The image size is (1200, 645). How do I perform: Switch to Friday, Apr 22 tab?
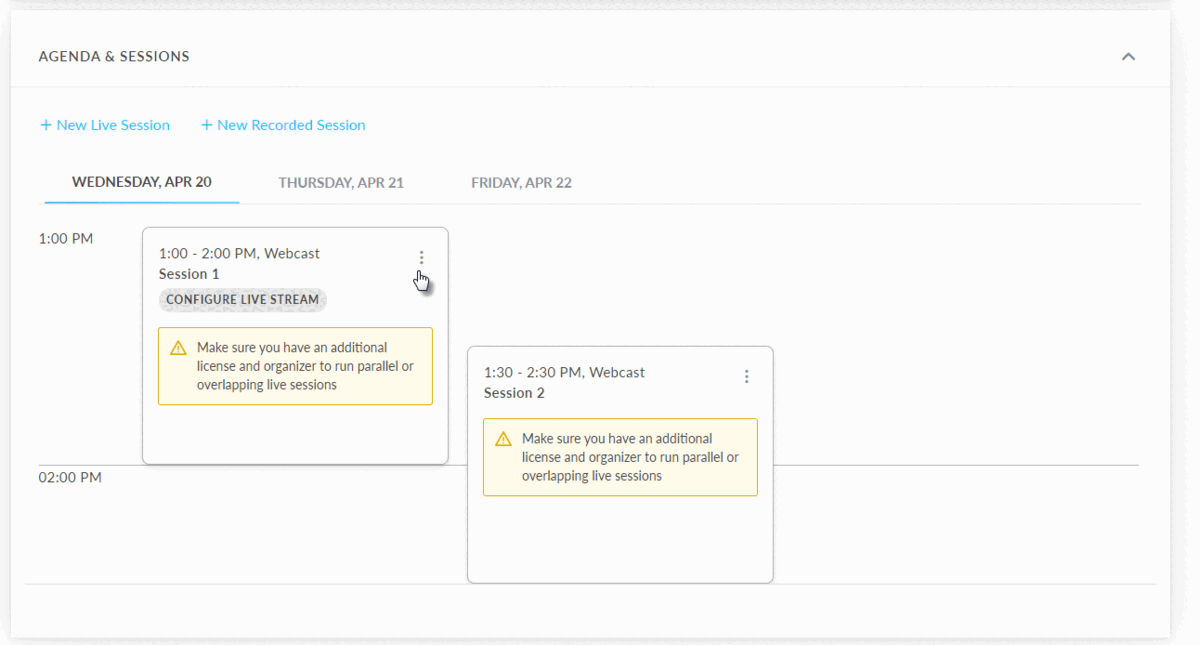pyautogui.click(x=521, y=183)
